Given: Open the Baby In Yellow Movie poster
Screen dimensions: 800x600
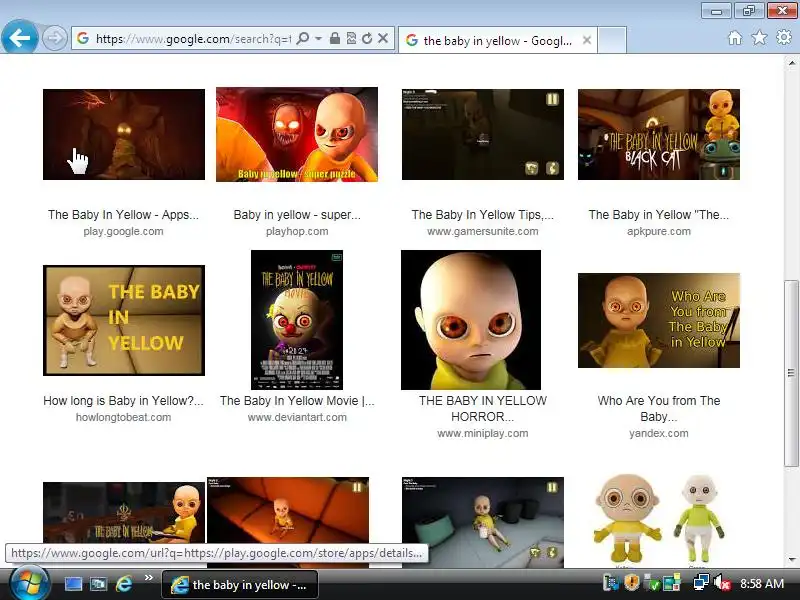Looking at the screenshot, I should pos(297,320).
